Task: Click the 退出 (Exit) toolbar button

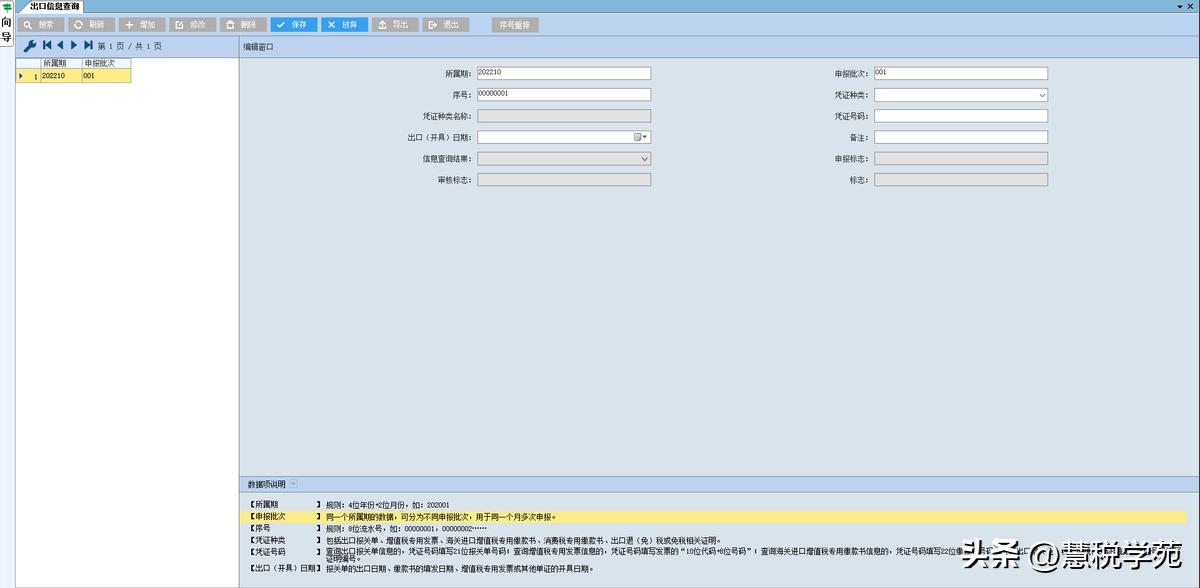Action: pos(446,25)
